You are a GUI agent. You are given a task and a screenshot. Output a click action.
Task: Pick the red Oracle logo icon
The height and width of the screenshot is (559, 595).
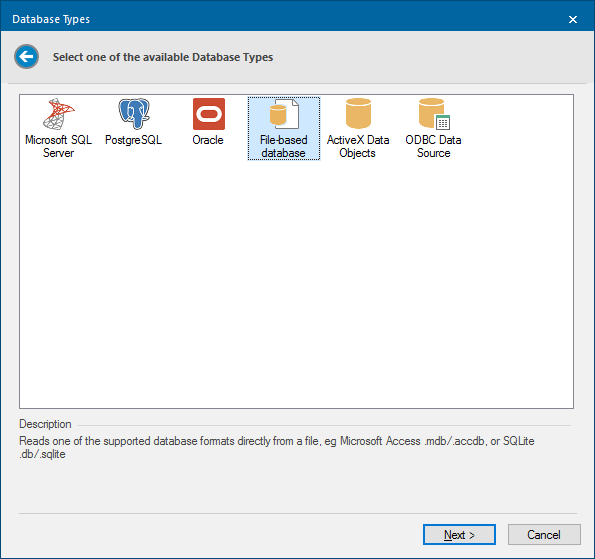click(x=209, y=114)
